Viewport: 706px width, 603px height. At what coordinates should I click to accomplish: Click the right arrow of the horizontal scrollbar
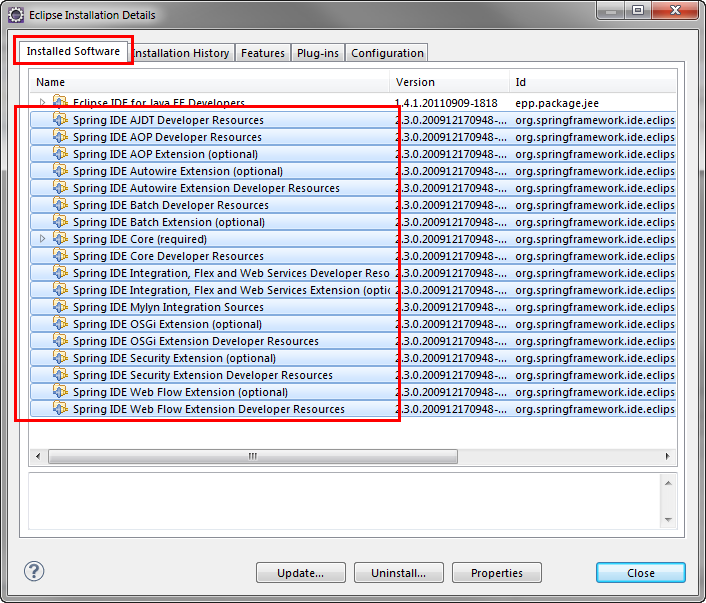tap(667, 456)
